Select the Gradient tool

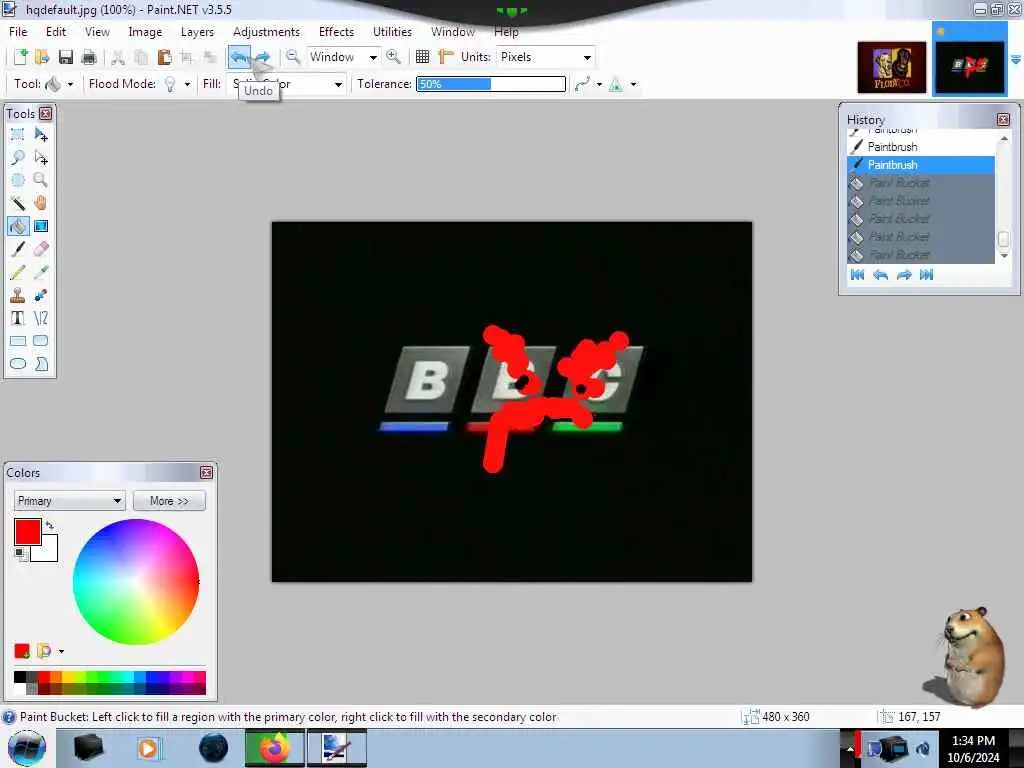[40, 226]
